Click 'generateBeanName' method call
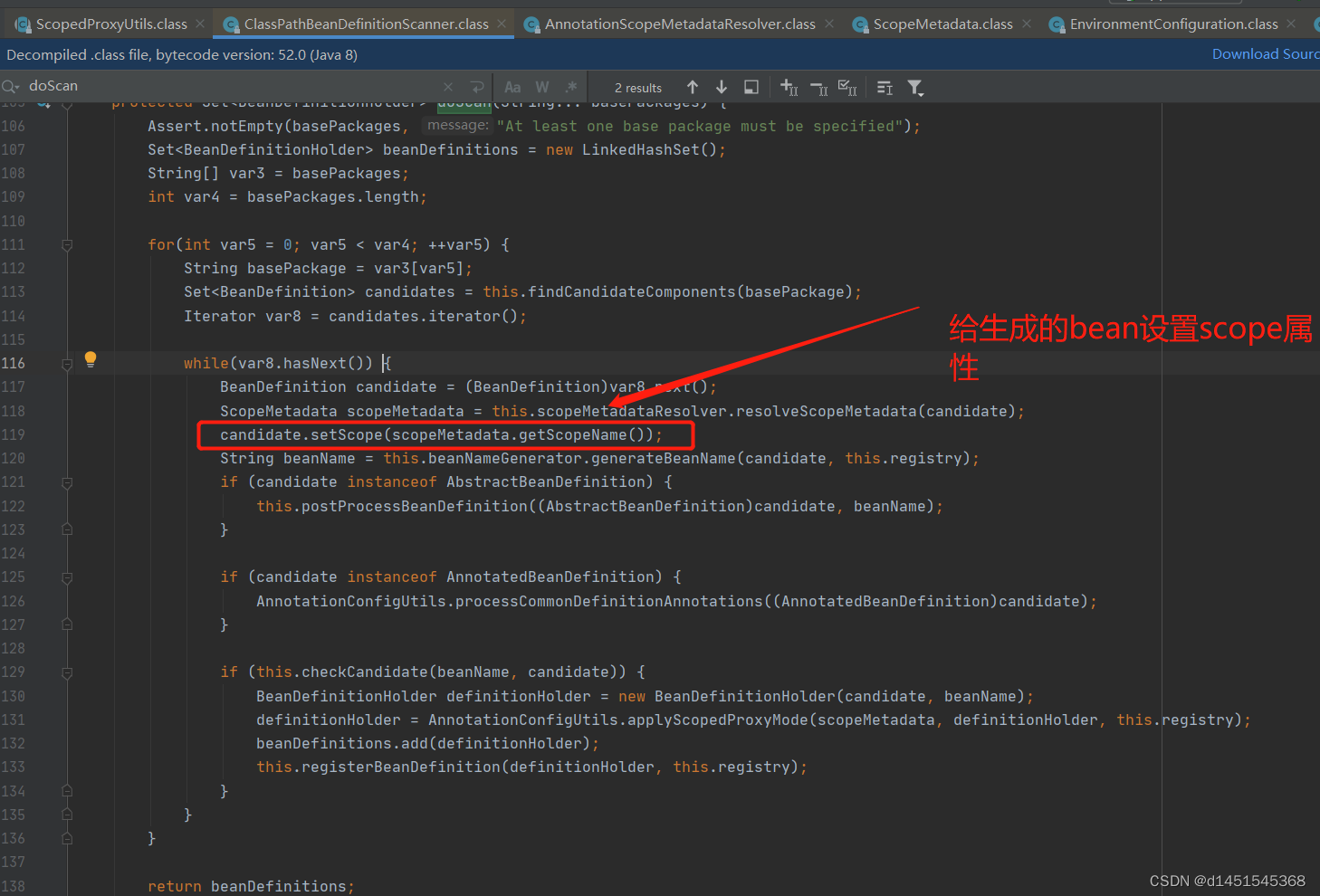This screenshot has width=1320, height=896. (664, 459)
